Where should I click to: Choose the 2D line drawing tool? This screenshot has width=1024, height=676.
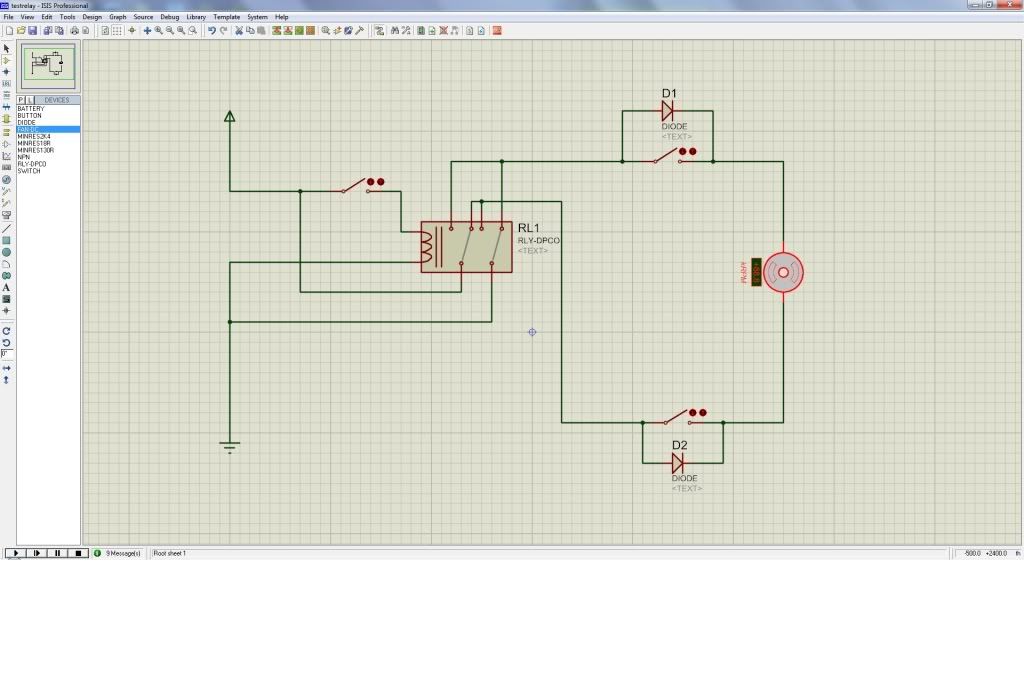(6, 228)
